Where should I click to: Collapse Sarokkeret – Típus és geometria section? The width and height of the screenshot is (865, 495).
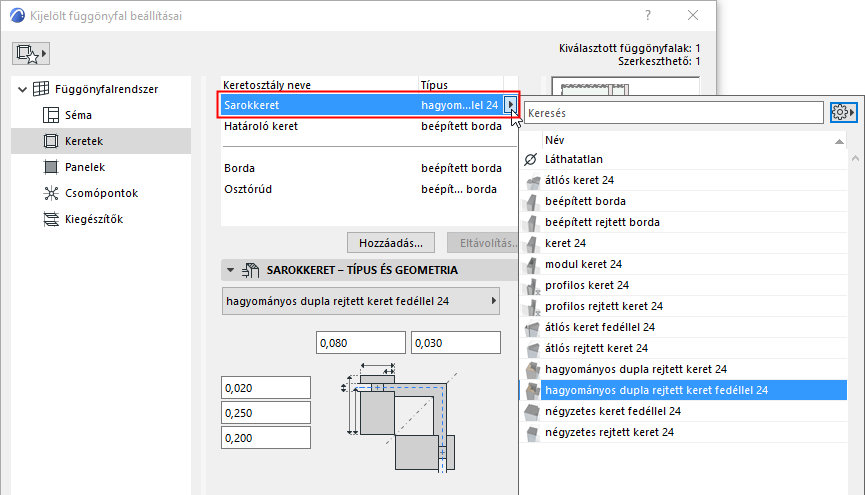pyautogui.click(x=231, y=270)
